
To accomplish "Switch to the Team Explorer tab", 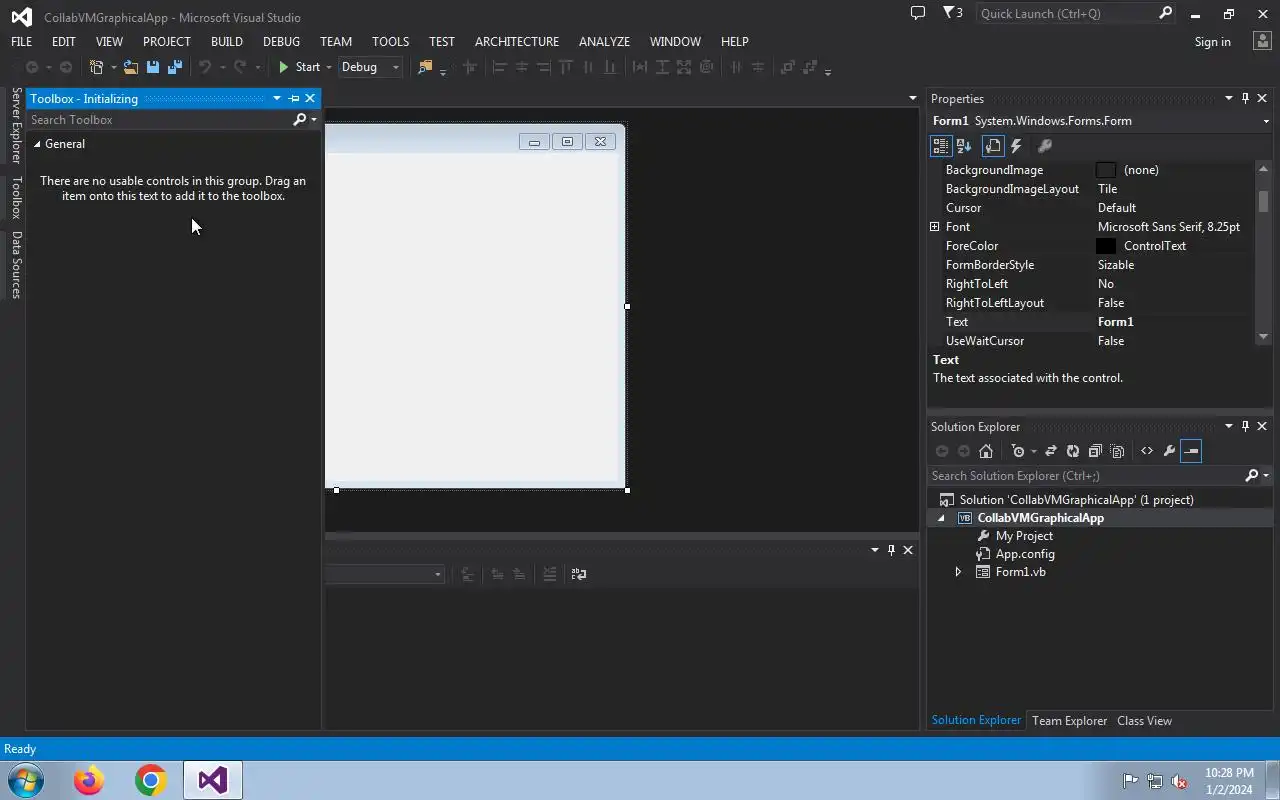I will 1069,721.
